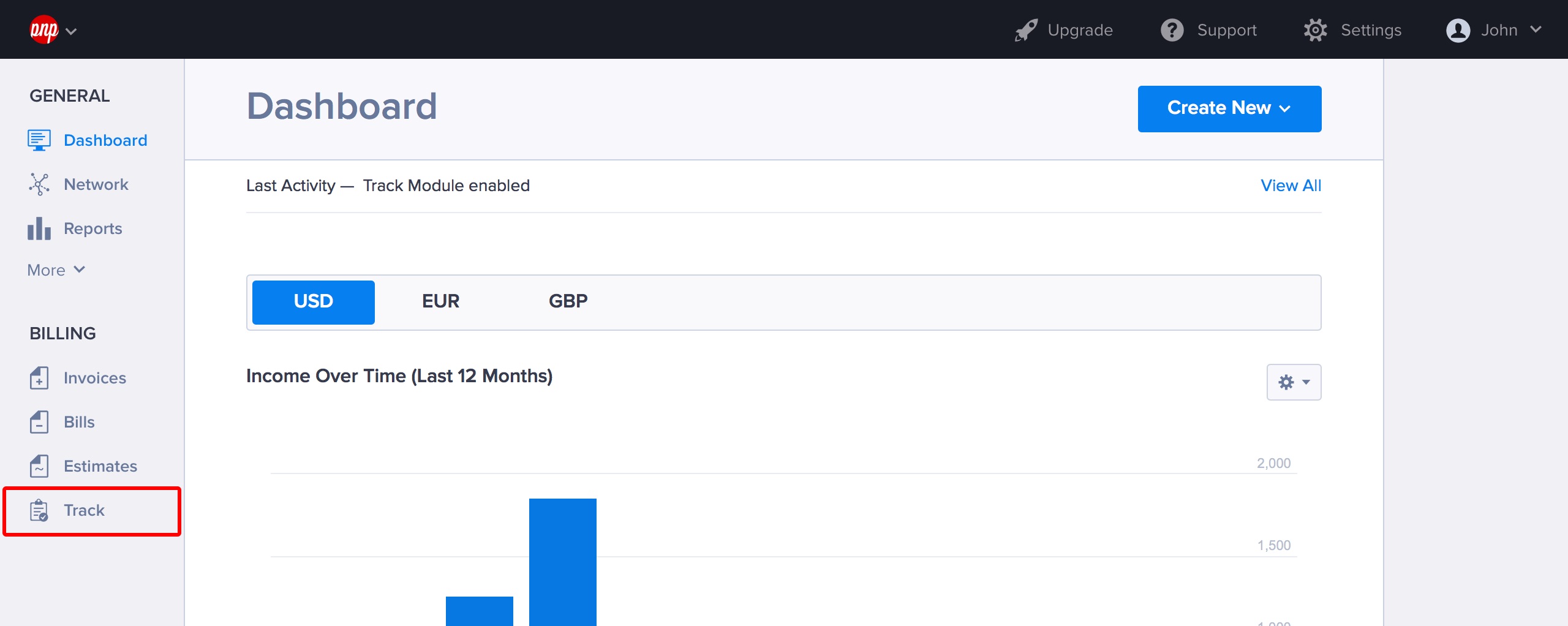Open Support via the question mark icon

(1172, 30)
